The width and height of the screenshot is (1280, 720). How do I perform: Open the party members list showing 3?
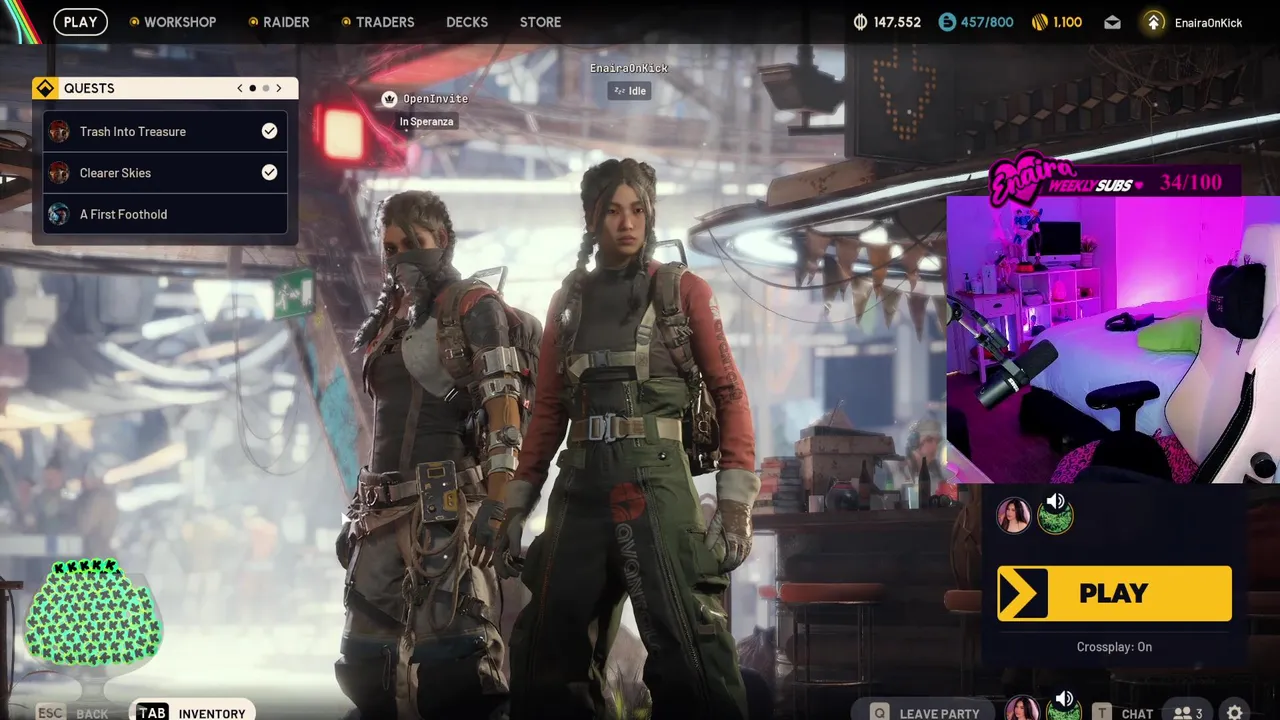click(1188, 713)
